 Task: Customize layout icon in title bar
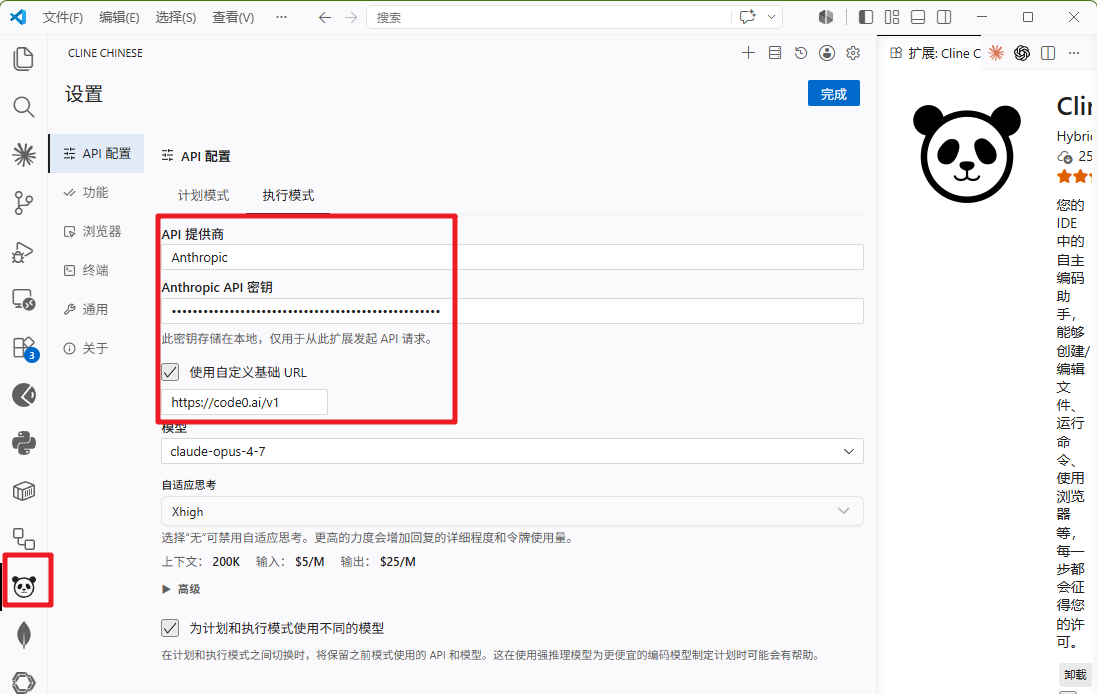coord(892,17)
